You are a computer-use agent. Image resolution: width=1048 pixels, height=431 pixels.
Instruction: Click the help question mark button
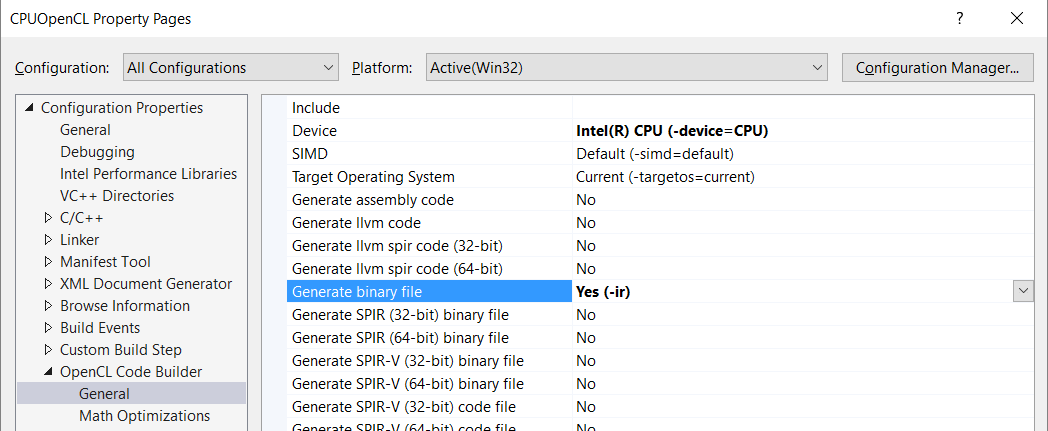click(x=959, y=18)
